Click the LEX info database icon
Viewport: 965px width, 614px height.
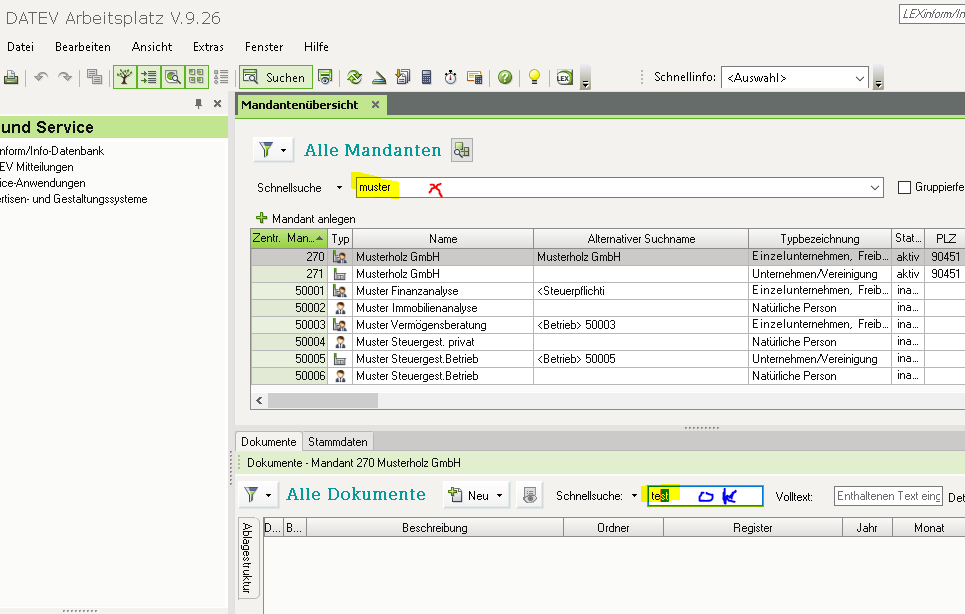564,78
